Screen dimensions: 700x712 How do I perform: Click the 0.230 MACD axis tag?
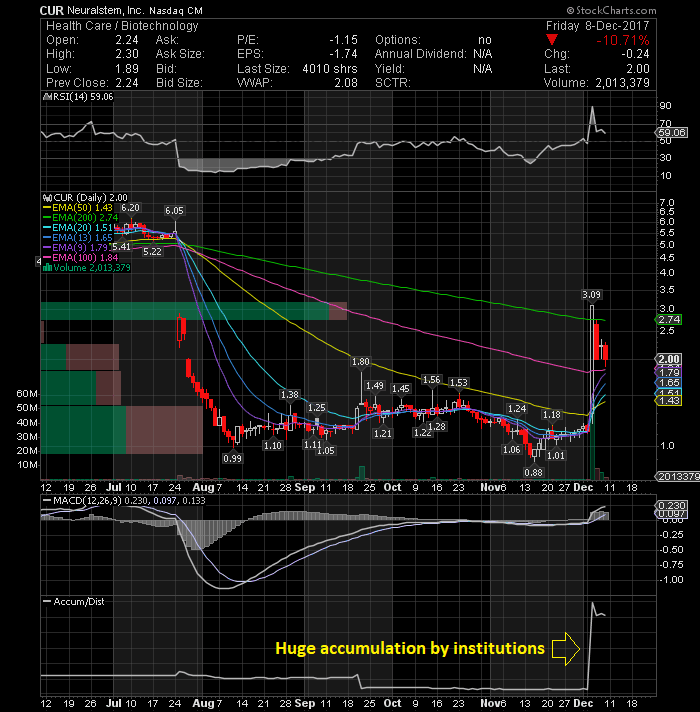point(672,505)
